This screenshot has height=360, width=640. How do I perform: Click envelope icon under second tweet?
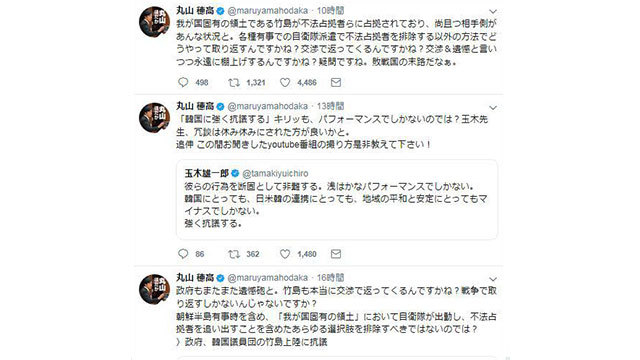tap(336, 254)
